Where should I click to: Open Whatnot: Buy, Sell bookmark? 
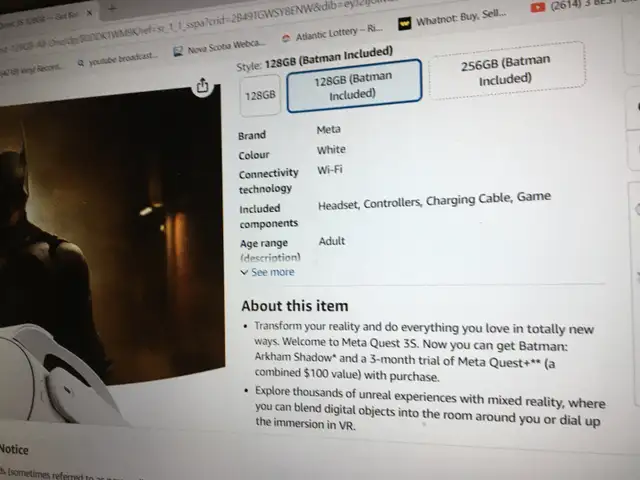point(453,18)
